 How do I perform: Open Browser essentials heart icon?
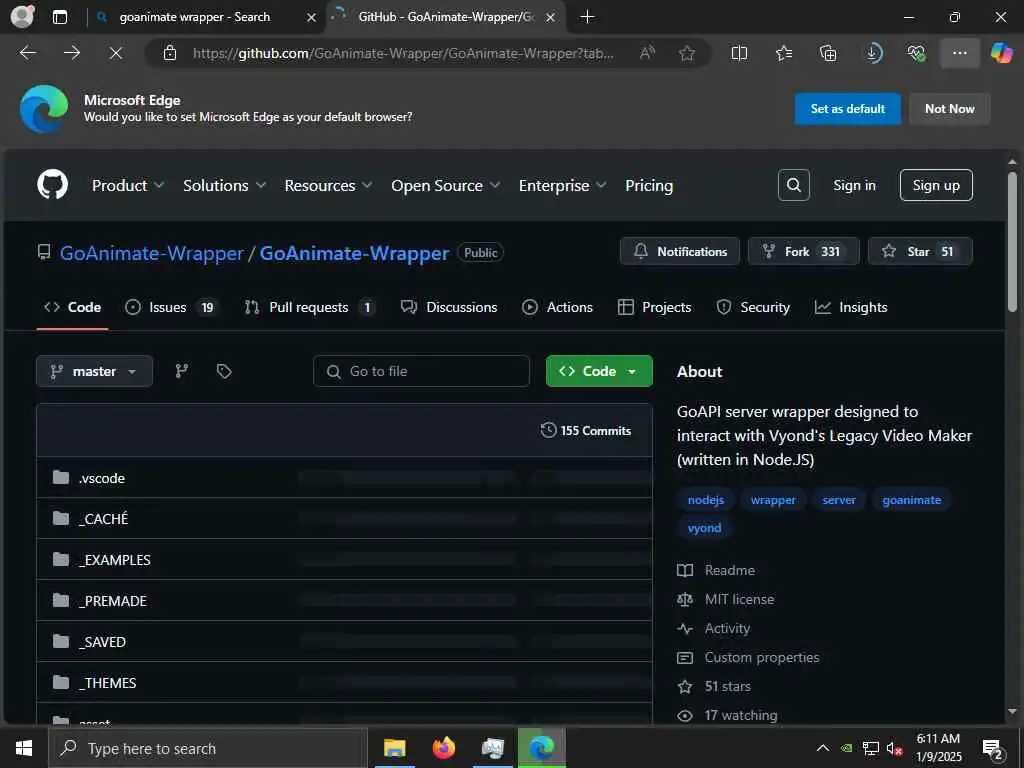click(916, 53)
